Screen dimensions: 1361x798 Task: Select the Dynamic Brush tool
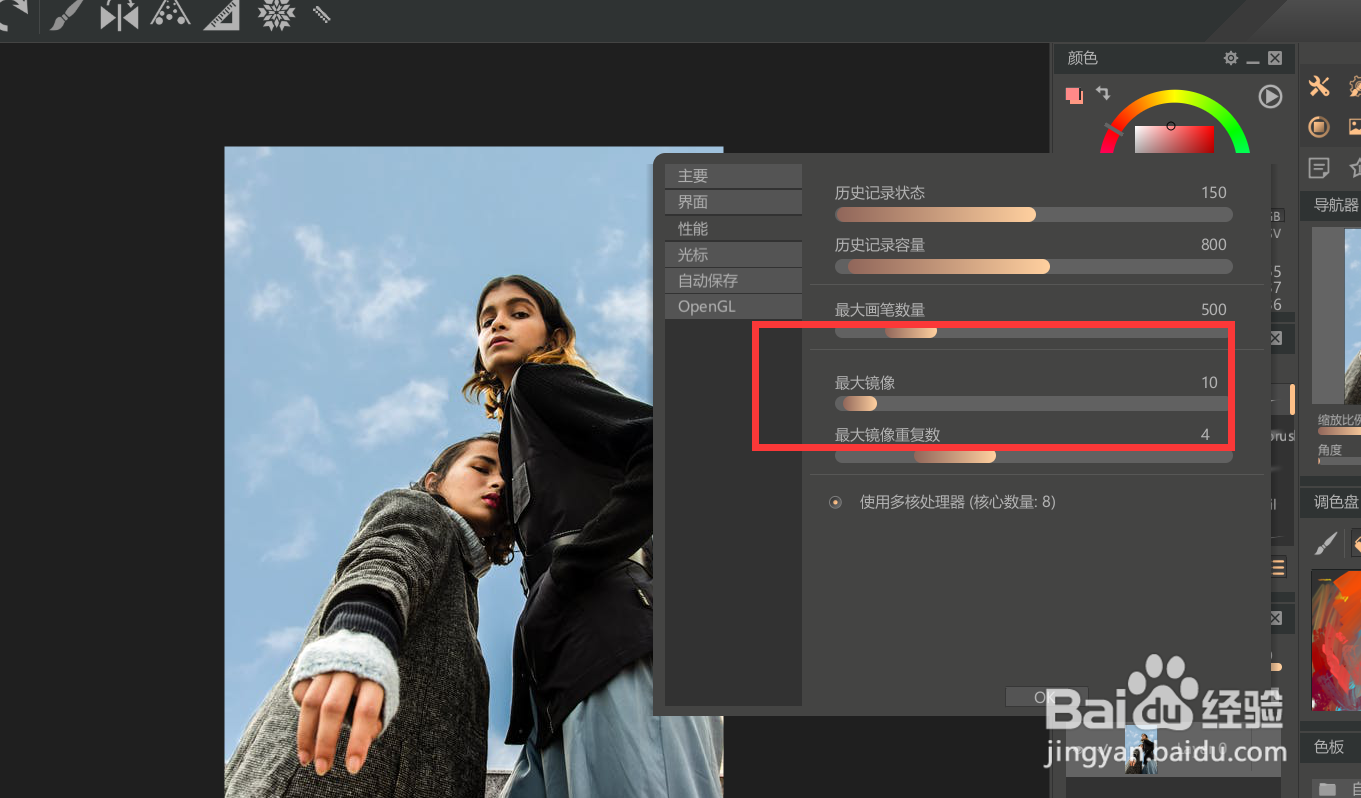pos(170,15)
